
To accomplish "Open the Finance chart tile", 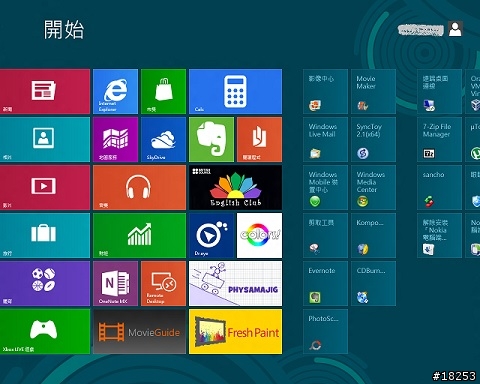I will click(139, 235).
